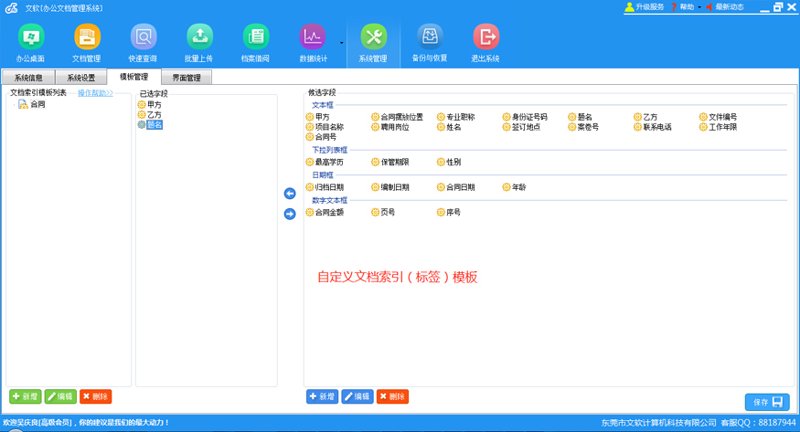Click the right arrow to remove field
800x432 pixels.
290,214
